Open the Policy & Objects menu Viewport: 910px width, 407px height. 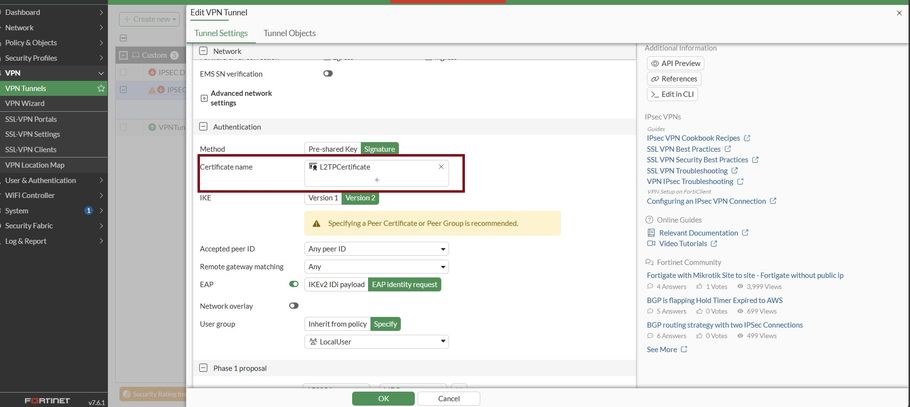(x=53, y=42)
